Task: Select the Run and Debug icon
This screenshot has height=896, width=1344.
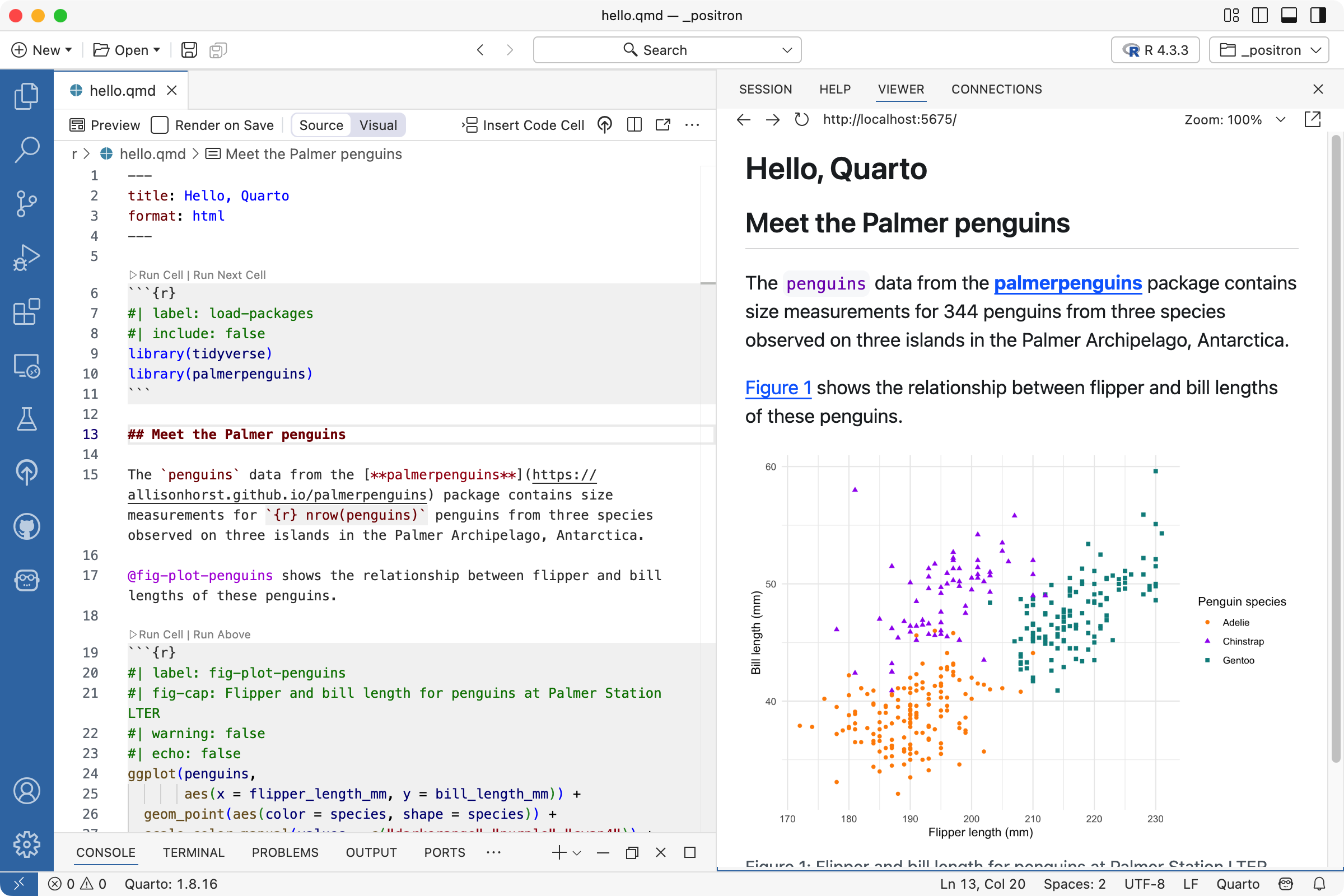Action: pyautogui.click(x=26, y=258)
